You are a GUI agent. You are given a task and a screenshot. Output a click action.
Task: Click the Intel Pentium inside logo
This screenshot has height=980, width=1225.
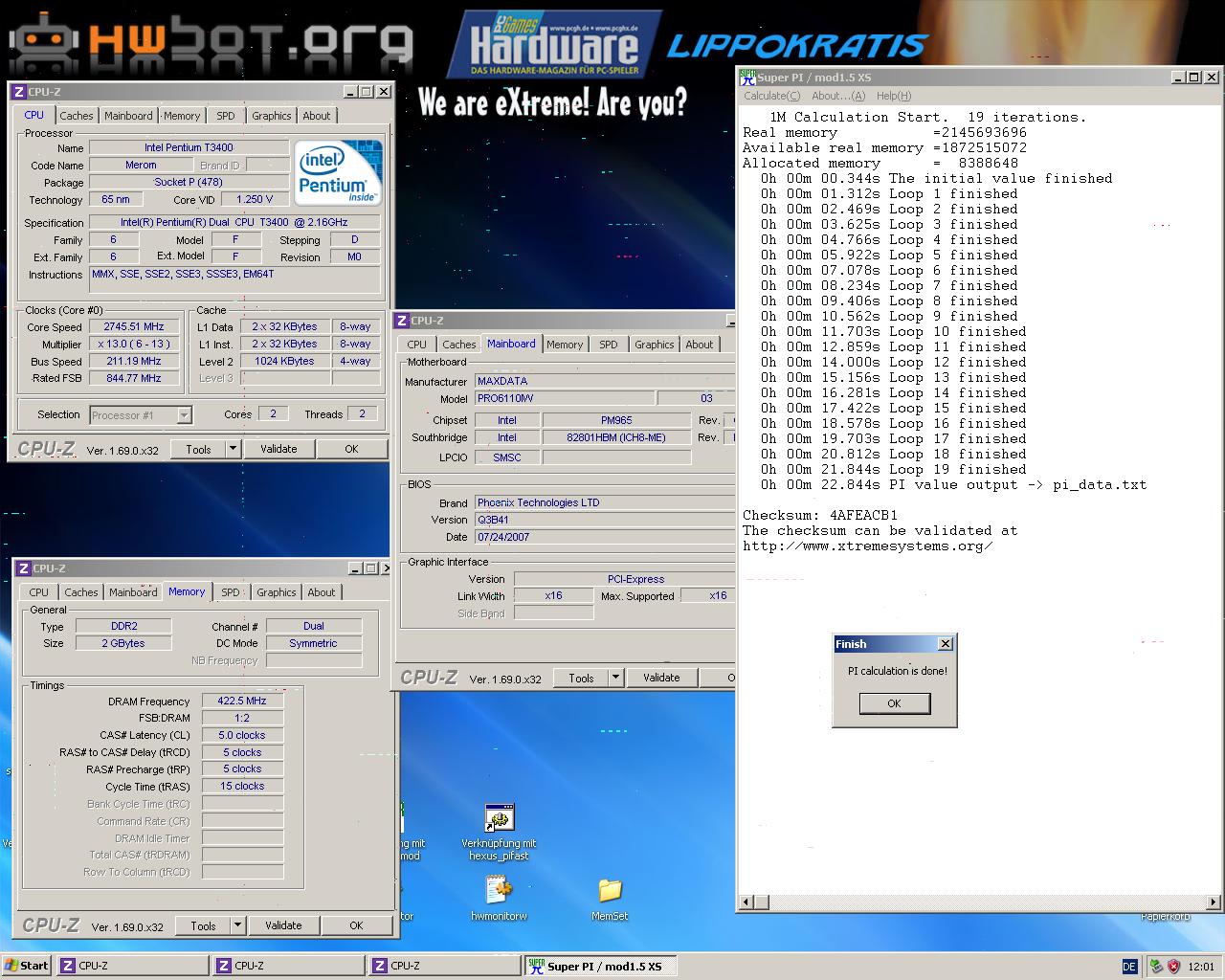point(339,172)
